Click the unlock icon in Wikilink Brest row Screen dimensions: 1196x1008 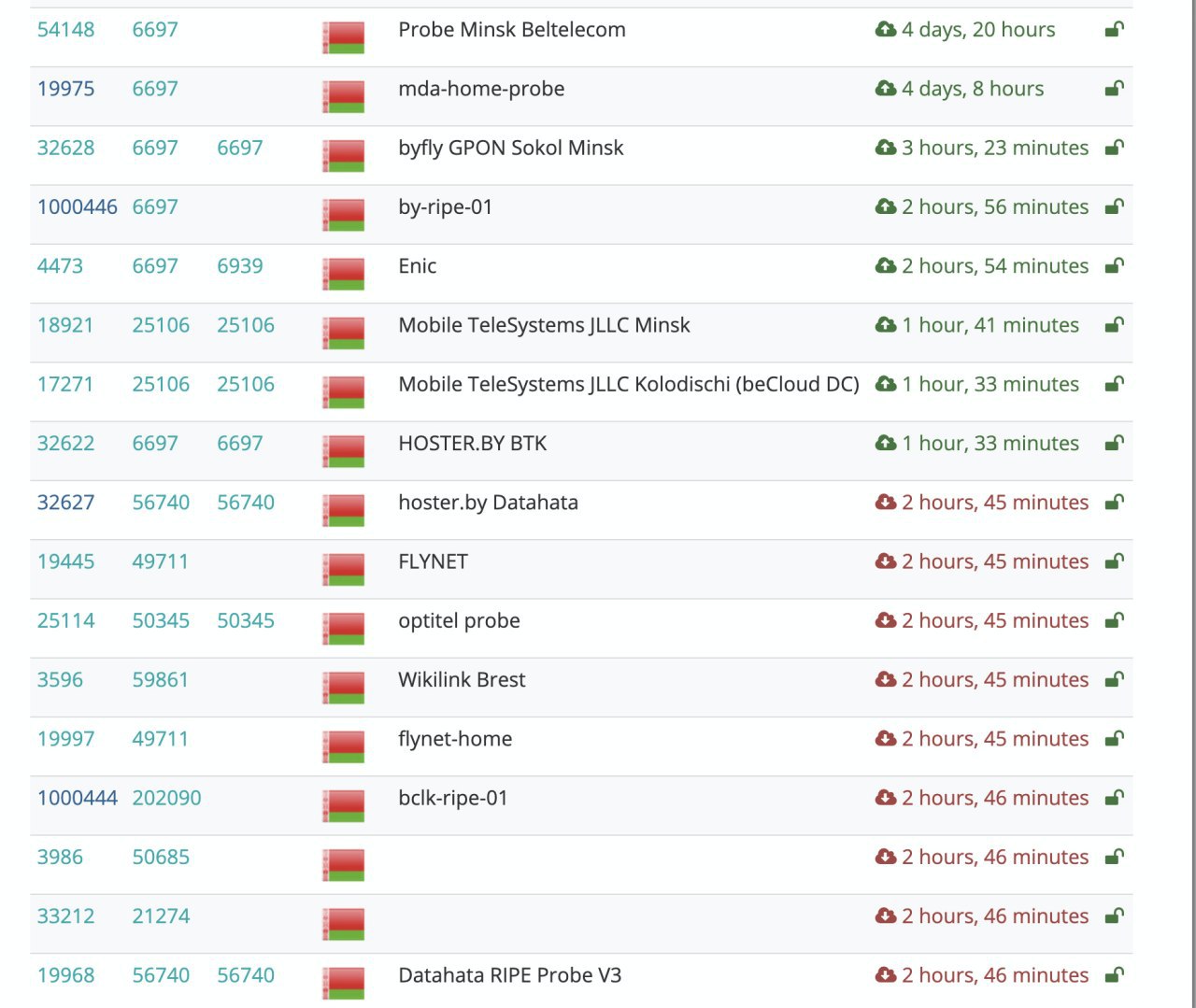1114,679
